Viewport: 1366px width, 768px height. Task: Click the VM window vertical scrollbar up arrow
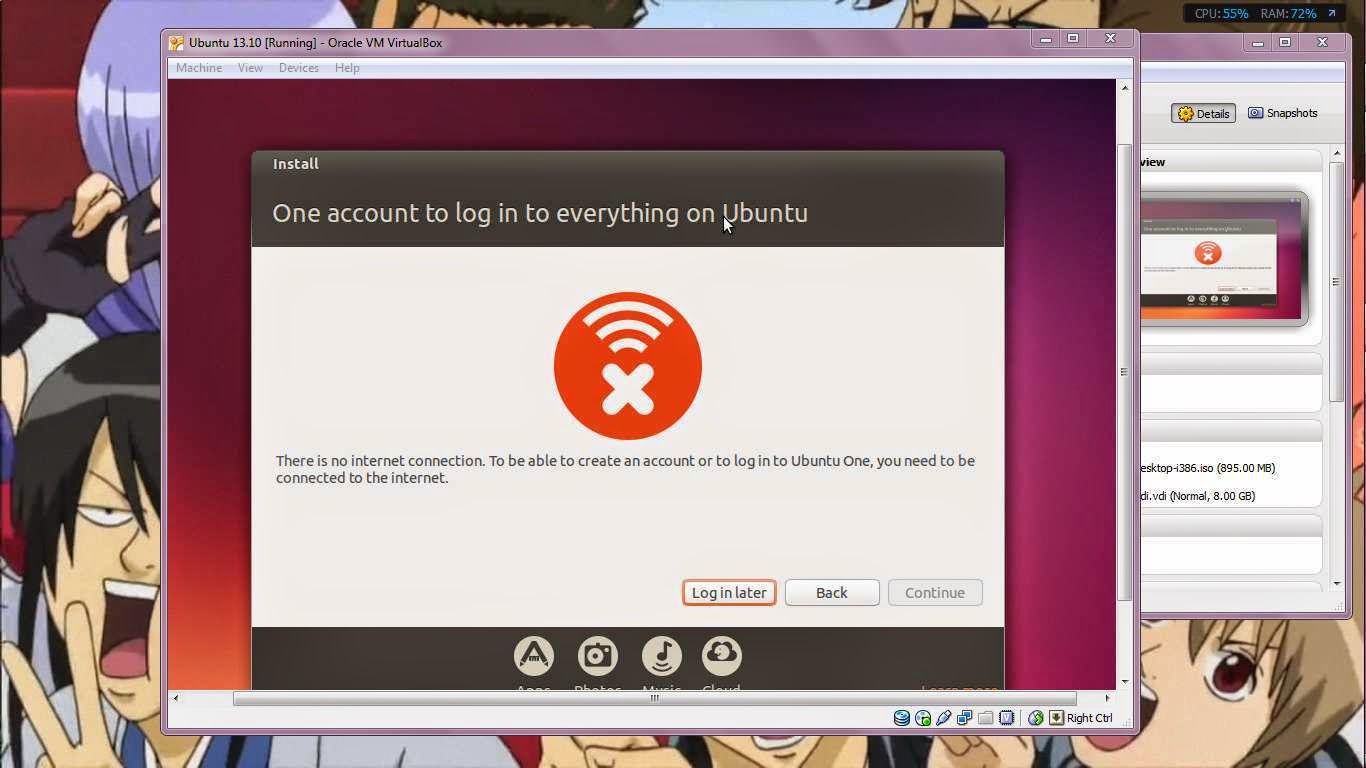(1124, 88)
